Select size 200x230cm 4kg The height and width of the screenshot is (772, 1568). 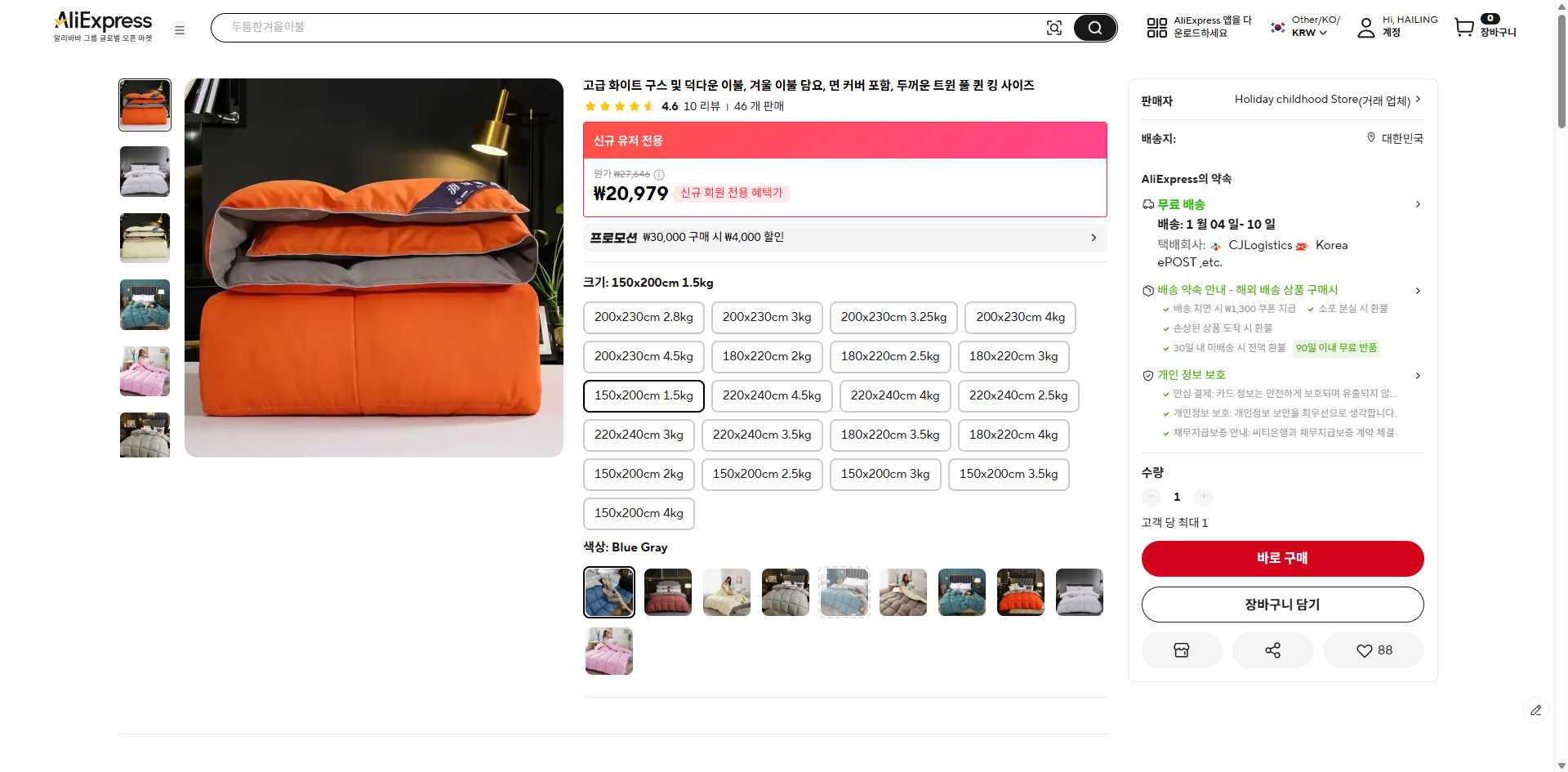(1020, 317)
